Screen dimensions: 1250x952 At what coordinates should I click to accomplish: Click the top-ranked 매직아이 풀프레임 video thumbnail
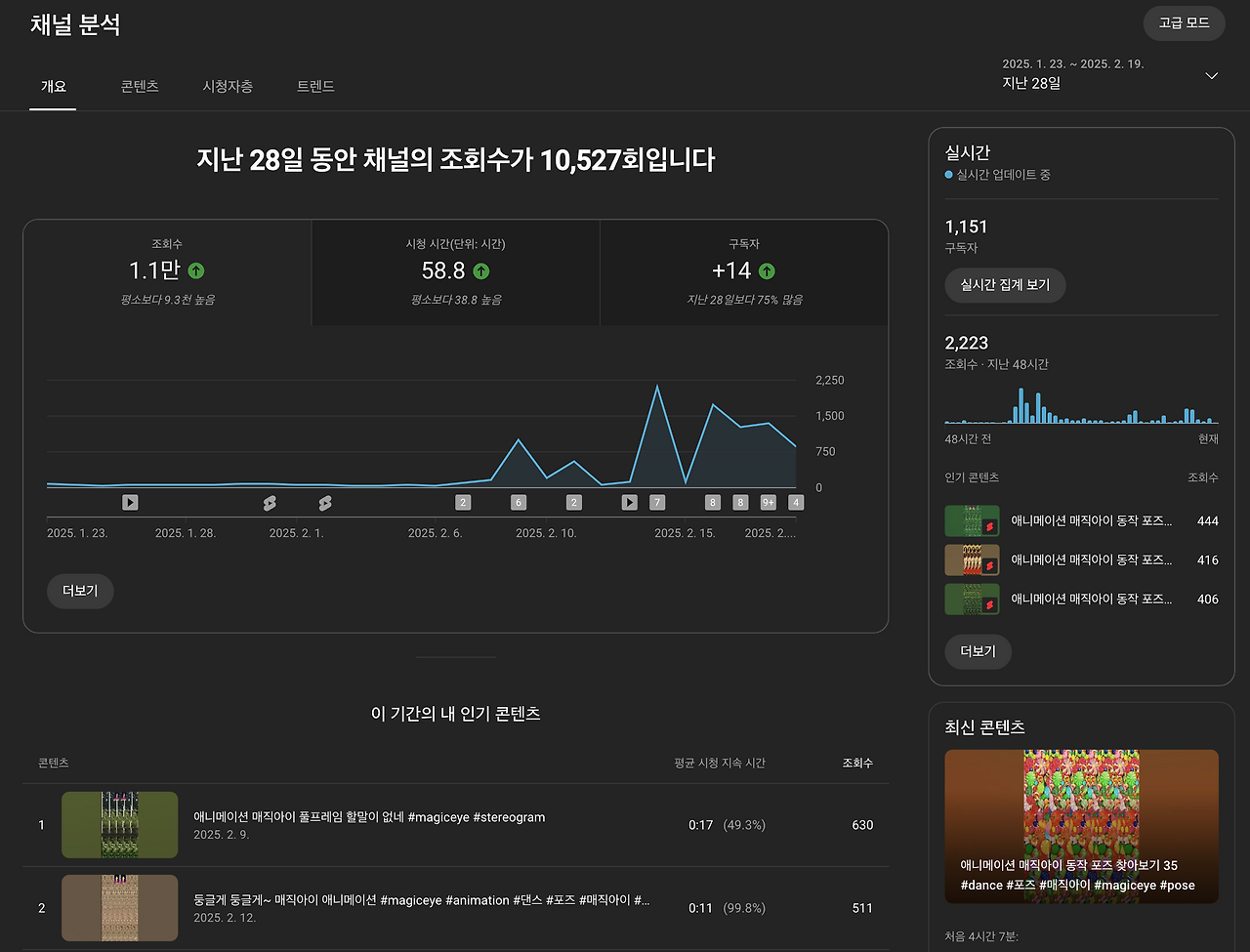[x=119, y=824]
